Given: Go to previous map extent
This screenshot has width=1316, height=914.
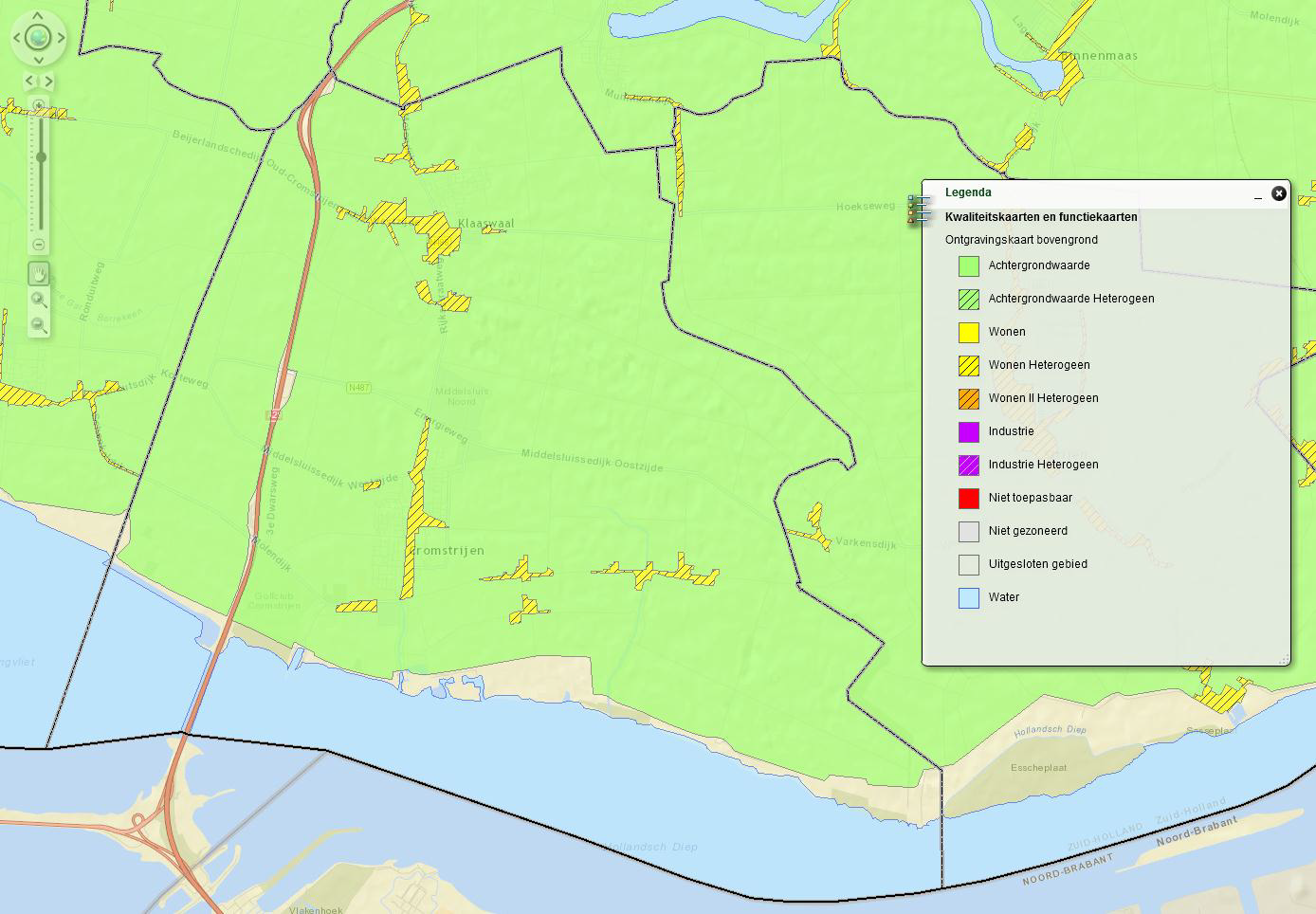Looking at the screenshot, I should [x=30, y=82].
